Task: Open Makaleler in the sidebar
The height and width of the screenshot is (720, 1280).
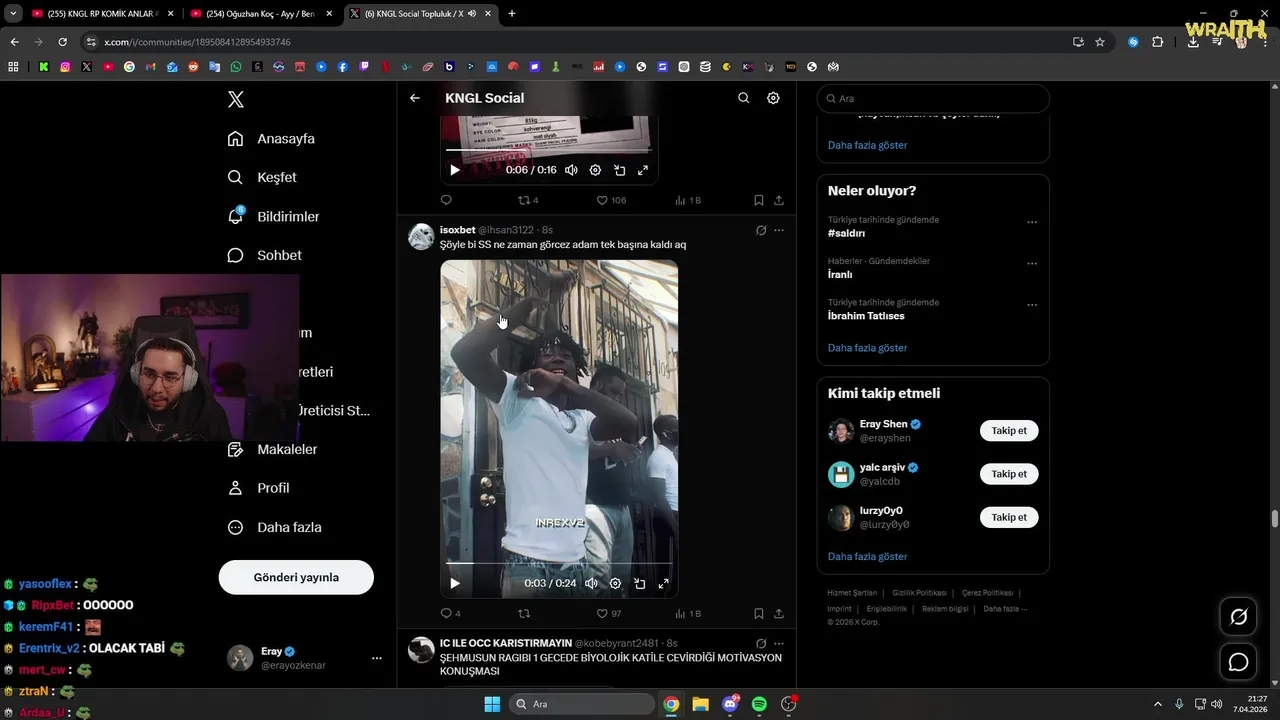Action: tap(272, 450)
